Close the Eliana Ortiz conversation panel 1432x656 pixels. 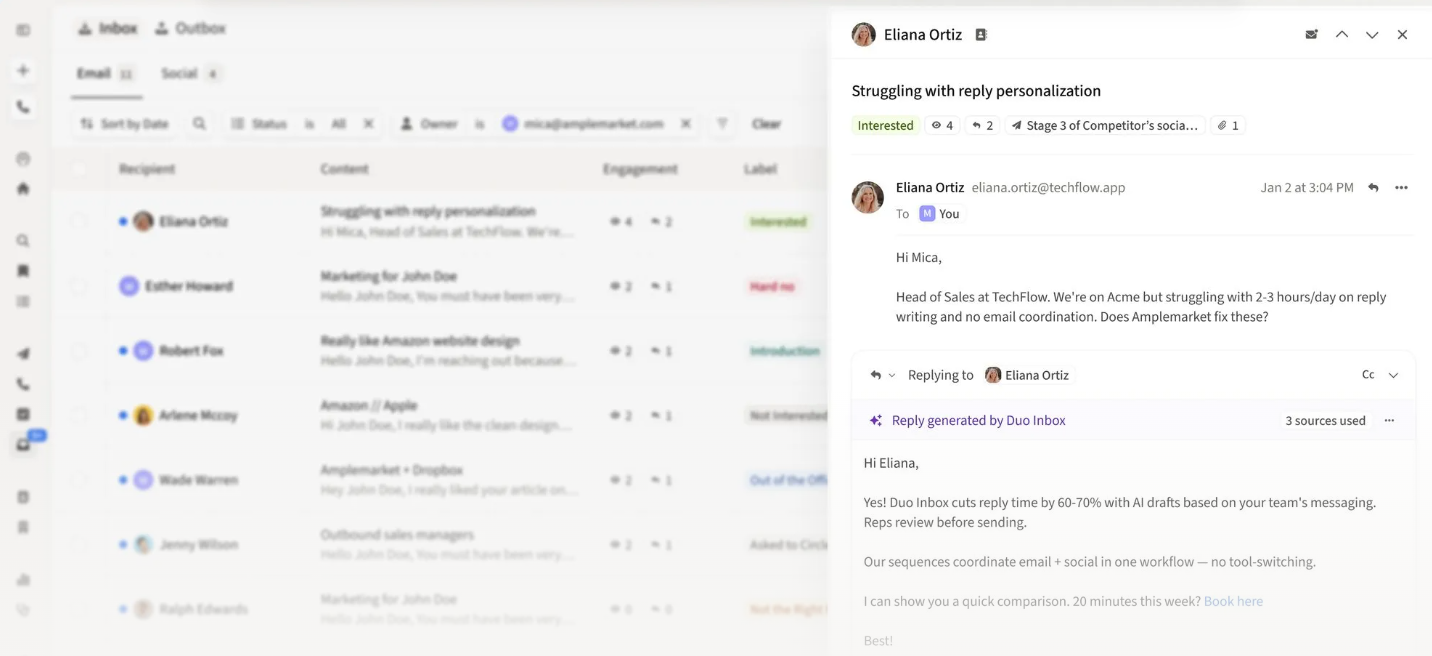(x=1402, y=34)
